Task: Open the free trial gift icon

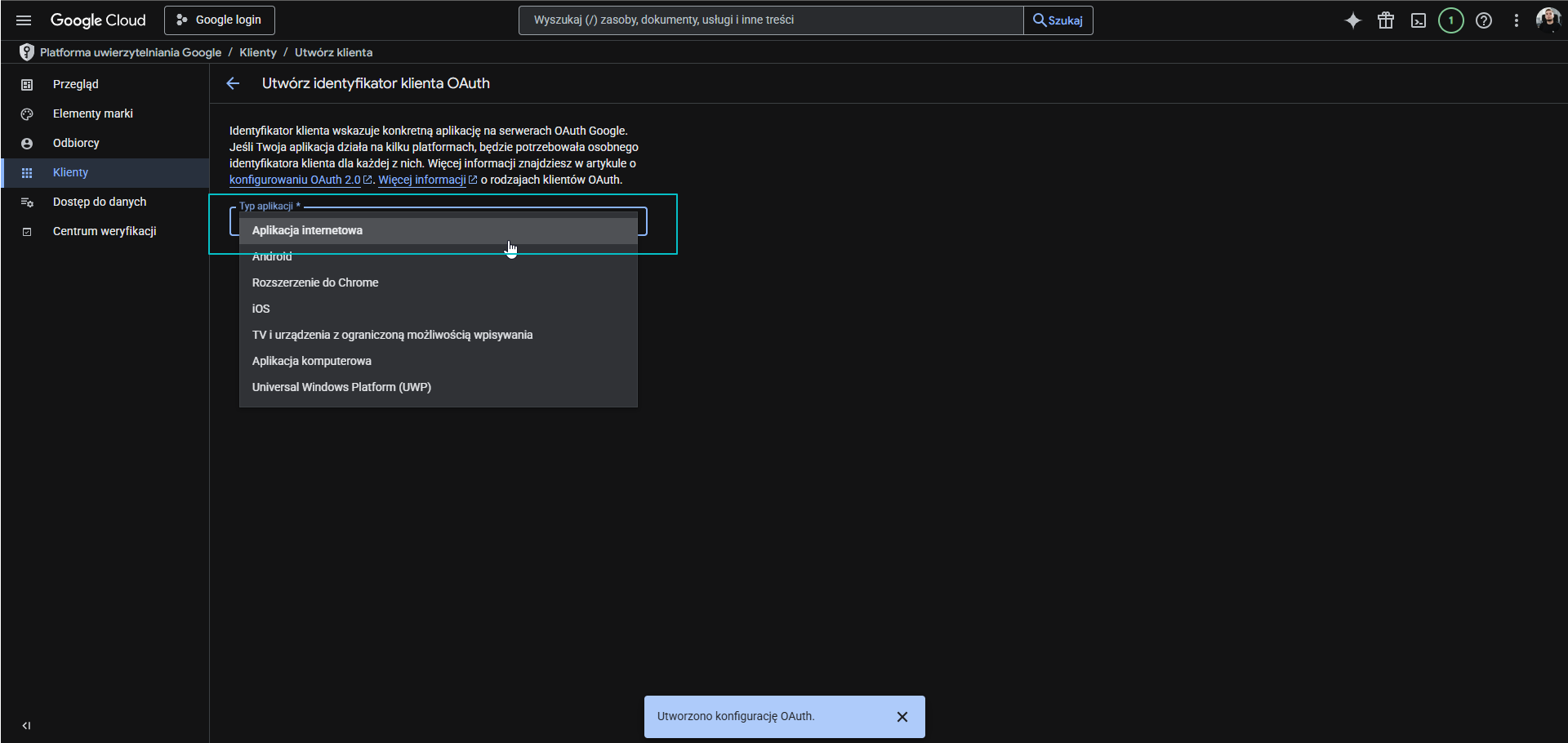Action: [1386, 20]
